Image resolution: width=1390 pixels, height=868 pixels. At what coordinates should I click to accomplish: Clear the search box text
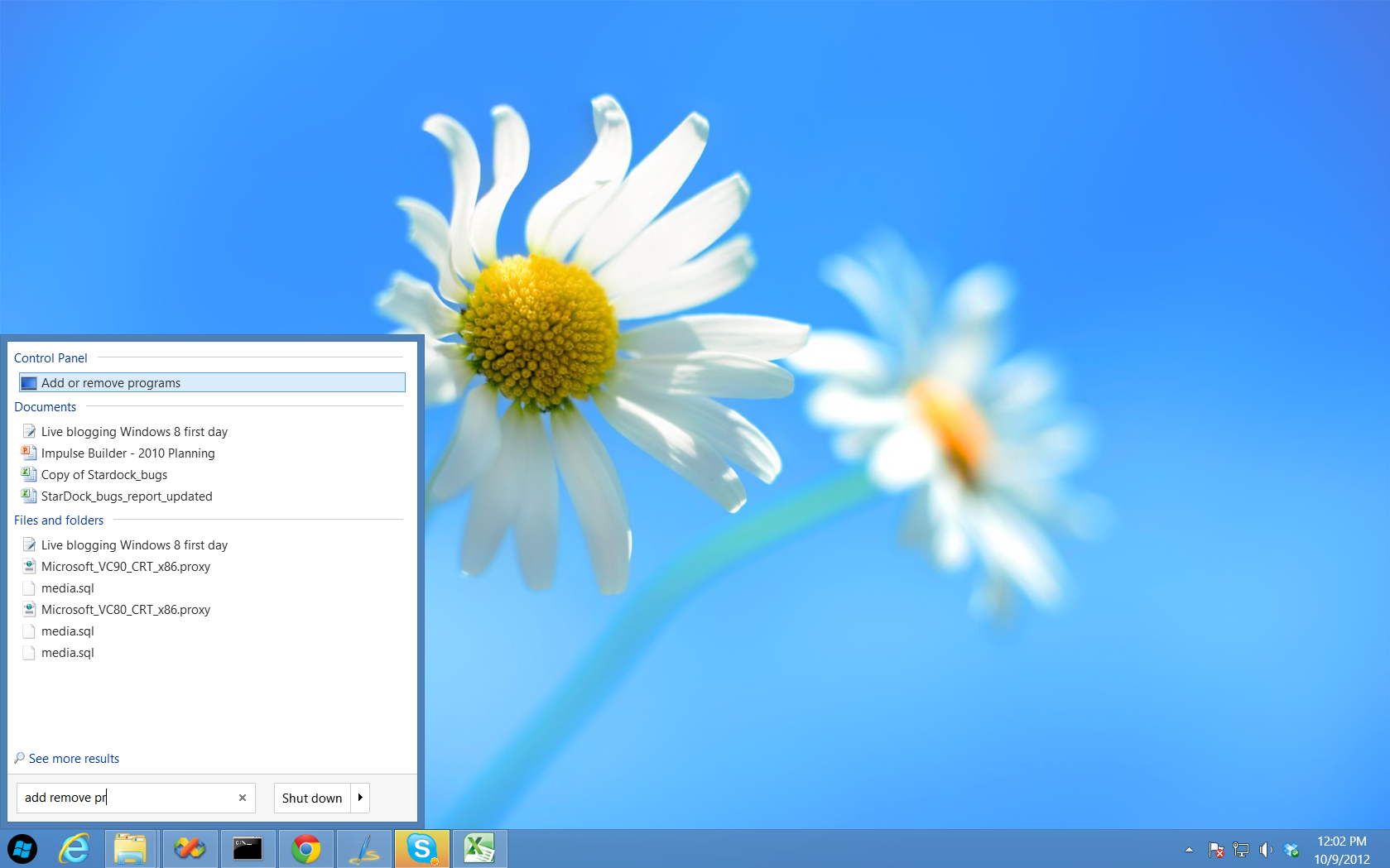point(243,798)
